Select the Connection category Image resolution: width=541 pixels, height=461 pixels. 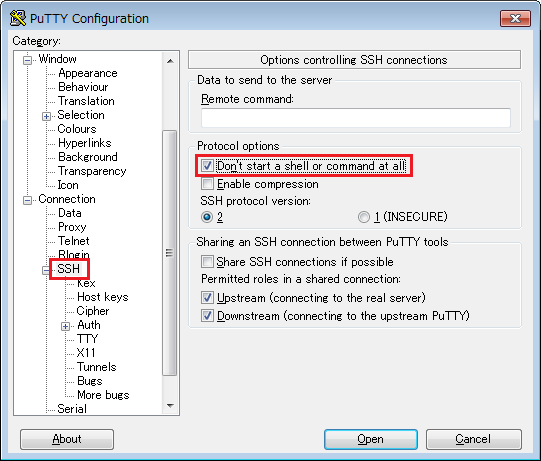click(x=67, y=199)
